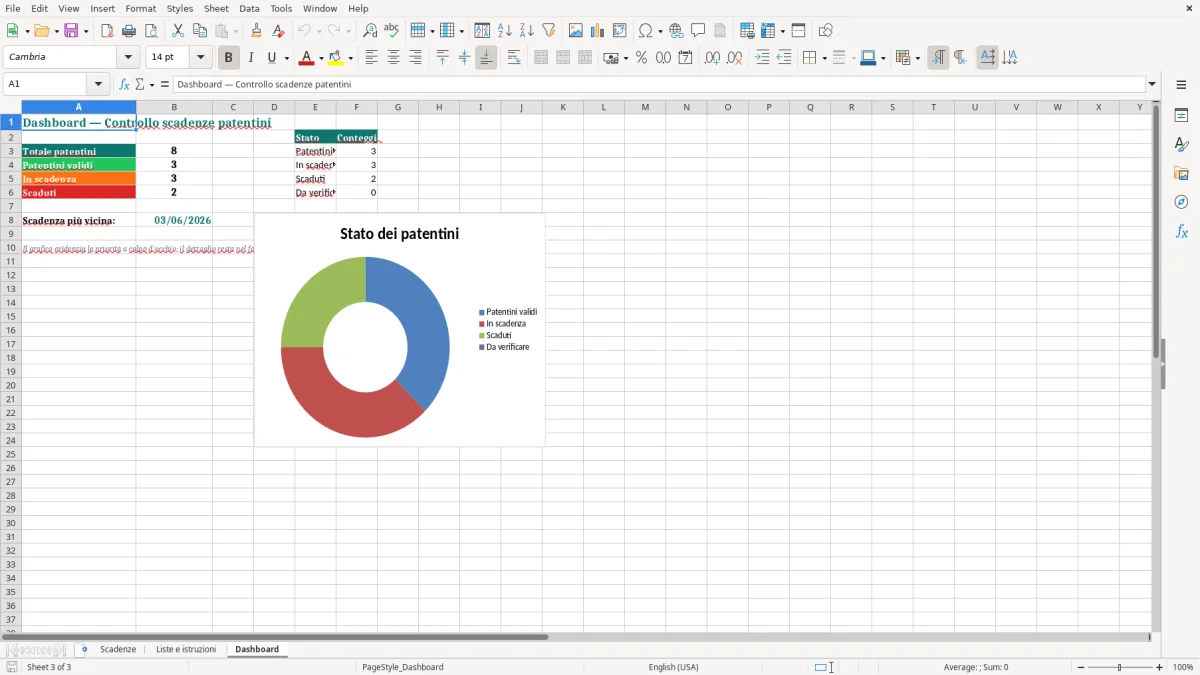Run the Spelling check icon
The height and width of the screenshot is (675, 1200).
(x=392, y=31)
